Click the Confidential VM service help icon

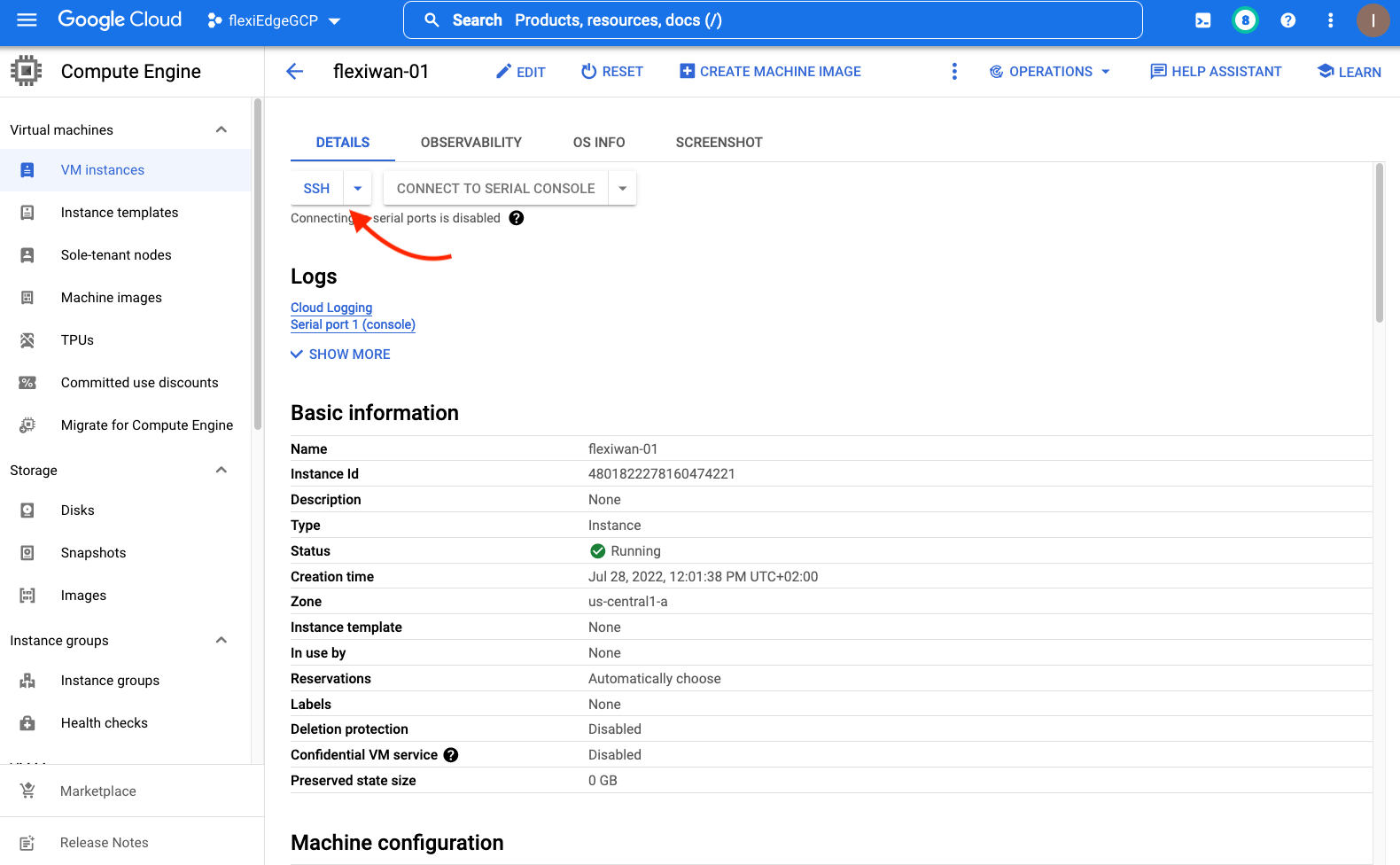click(x=451, y=755)
